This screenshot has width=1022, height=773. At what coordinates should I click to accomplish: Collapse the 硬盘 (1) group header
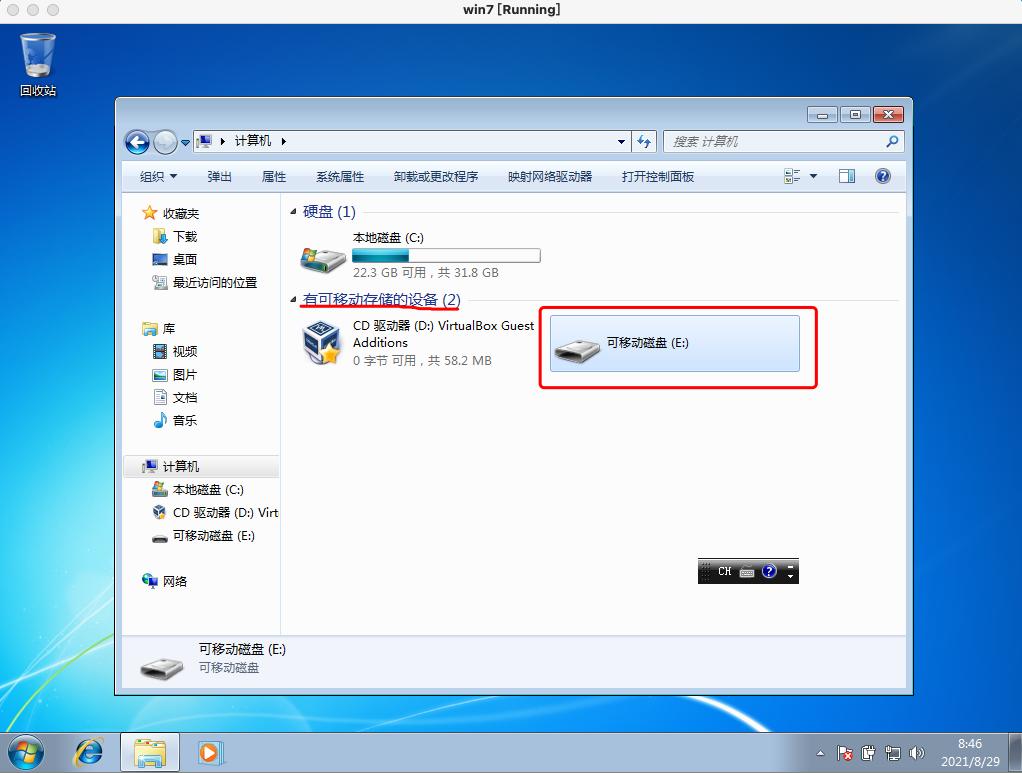pos(294,211)
